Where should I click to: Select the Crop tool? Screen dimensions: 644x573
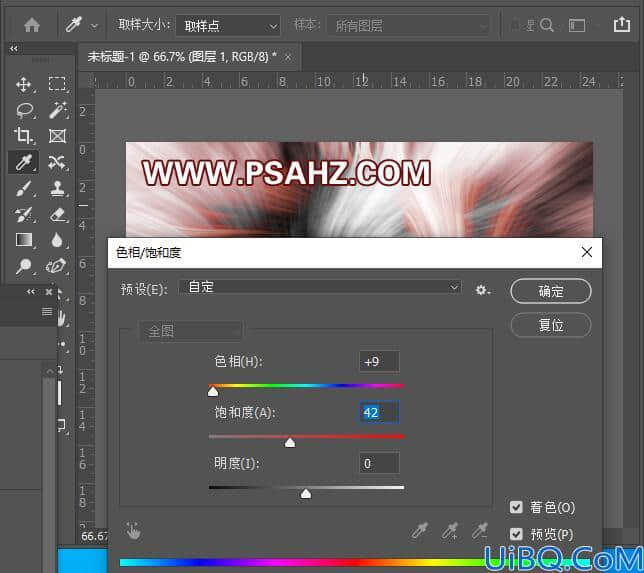pos(23,136)
